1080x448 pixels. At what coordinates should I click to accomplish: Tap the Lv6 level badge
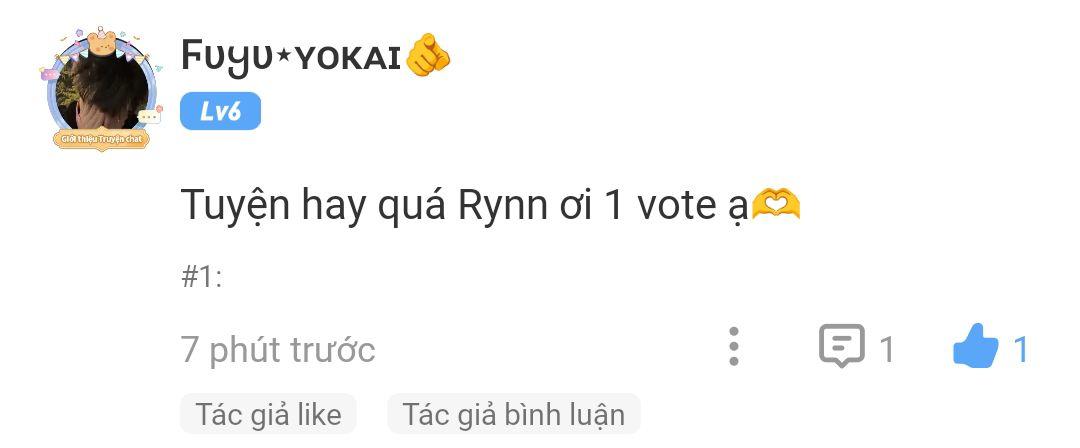[220, 111]
